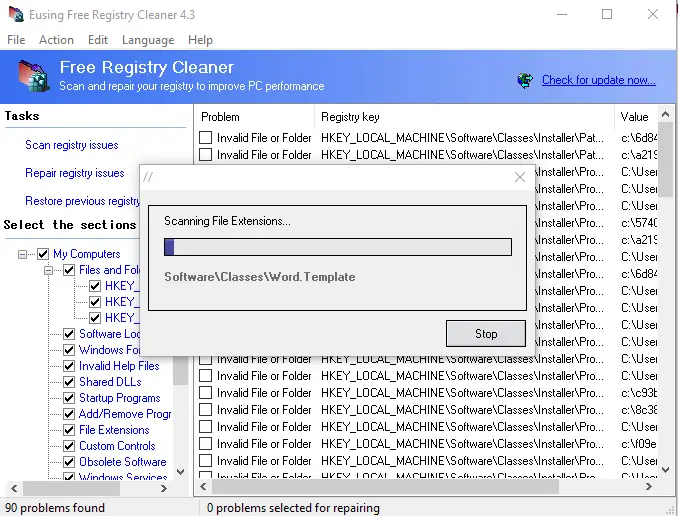The image size is (678, 516).
Task: Open the Action menu
Action: click(56, 40)
